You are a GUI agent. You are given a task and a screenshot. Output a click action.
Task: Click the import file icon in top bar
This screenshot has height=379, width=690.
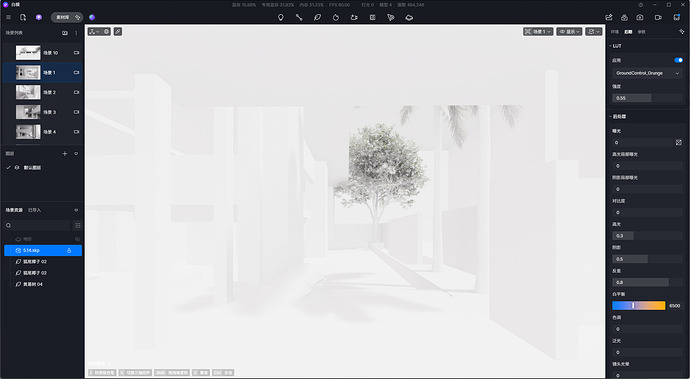click(x=23, y=17)
